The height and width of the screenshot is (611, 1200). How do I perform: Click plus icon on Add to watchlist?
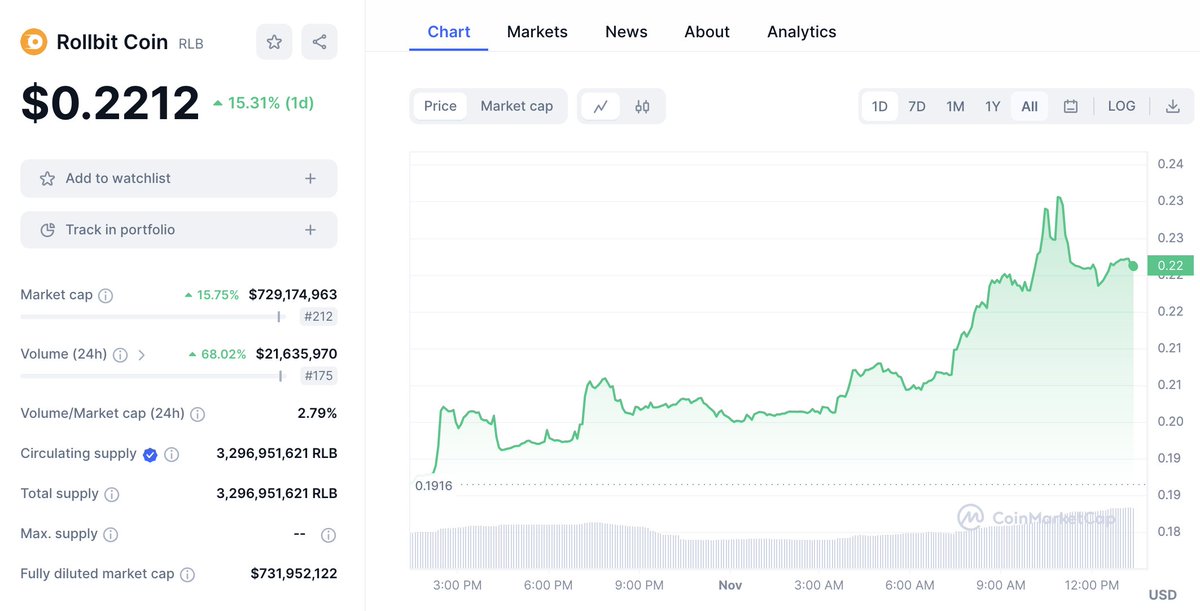pos(310,178)
